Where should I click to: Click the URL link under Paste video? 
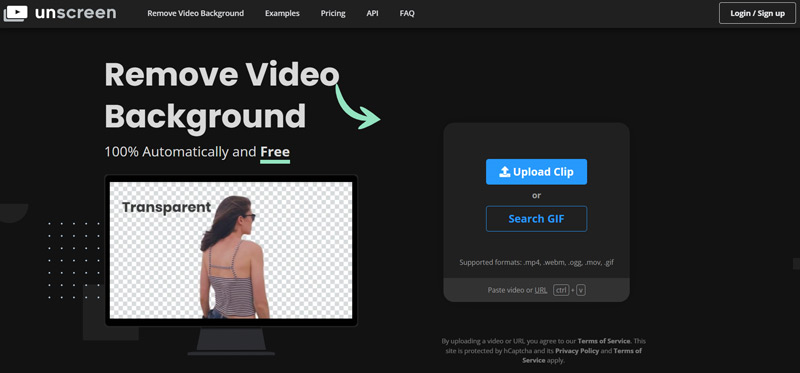541,290
